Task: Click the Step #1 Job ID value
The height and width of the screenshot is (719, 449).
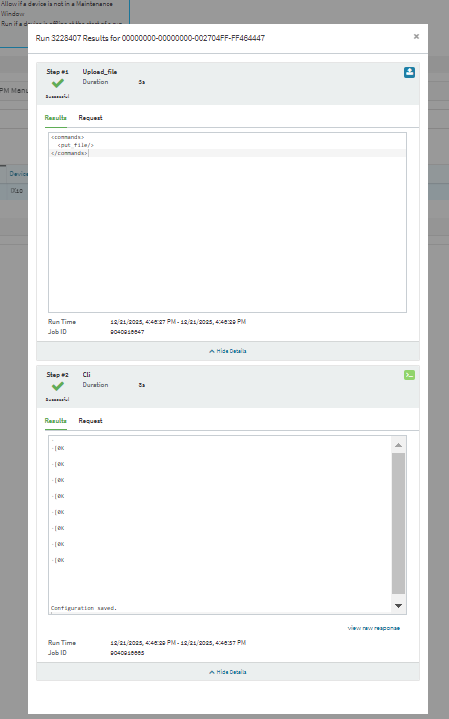Action: 127,332
